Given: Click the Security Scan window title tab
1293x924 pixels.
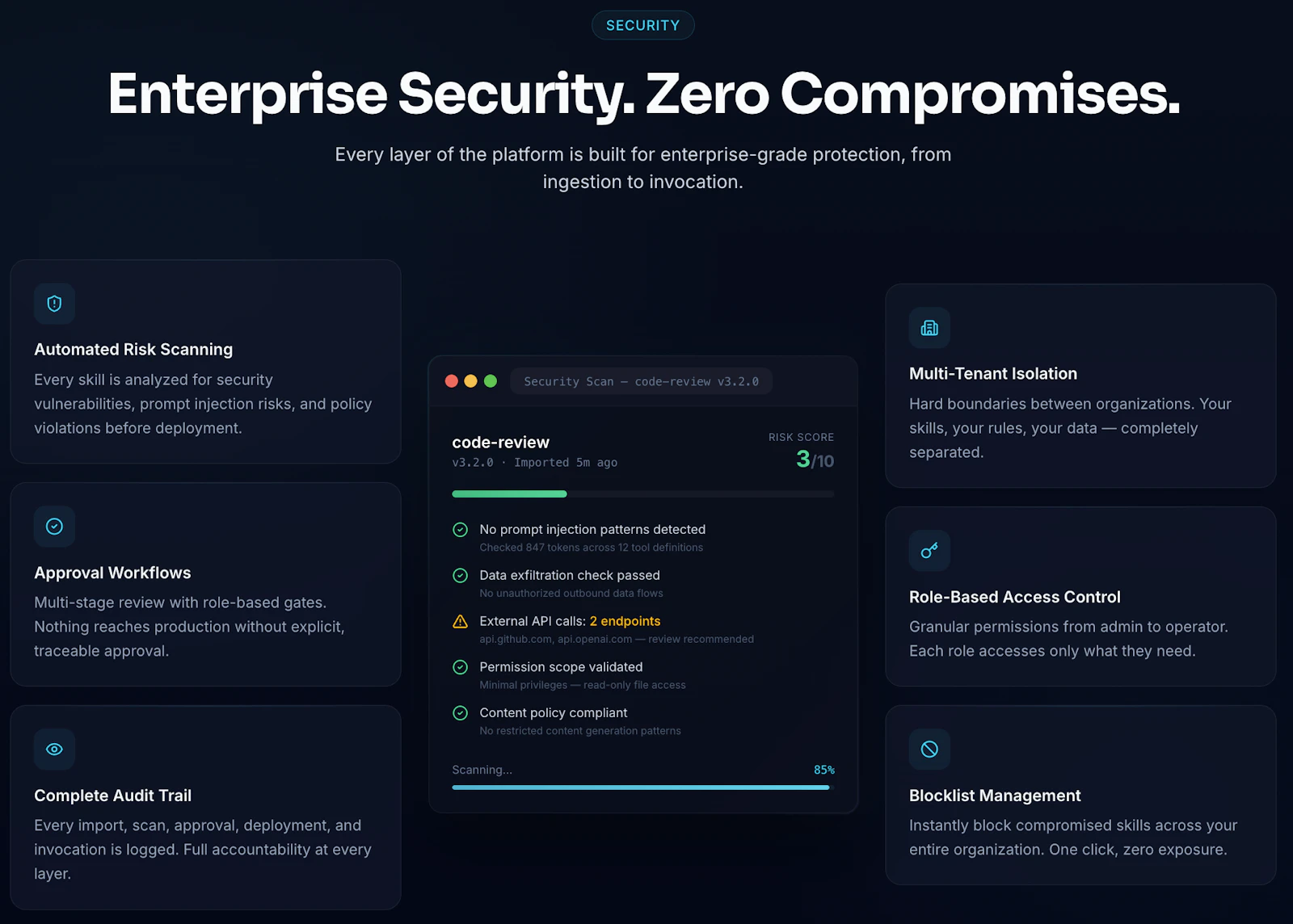Looking at the screenshot, I should point(641,381).
